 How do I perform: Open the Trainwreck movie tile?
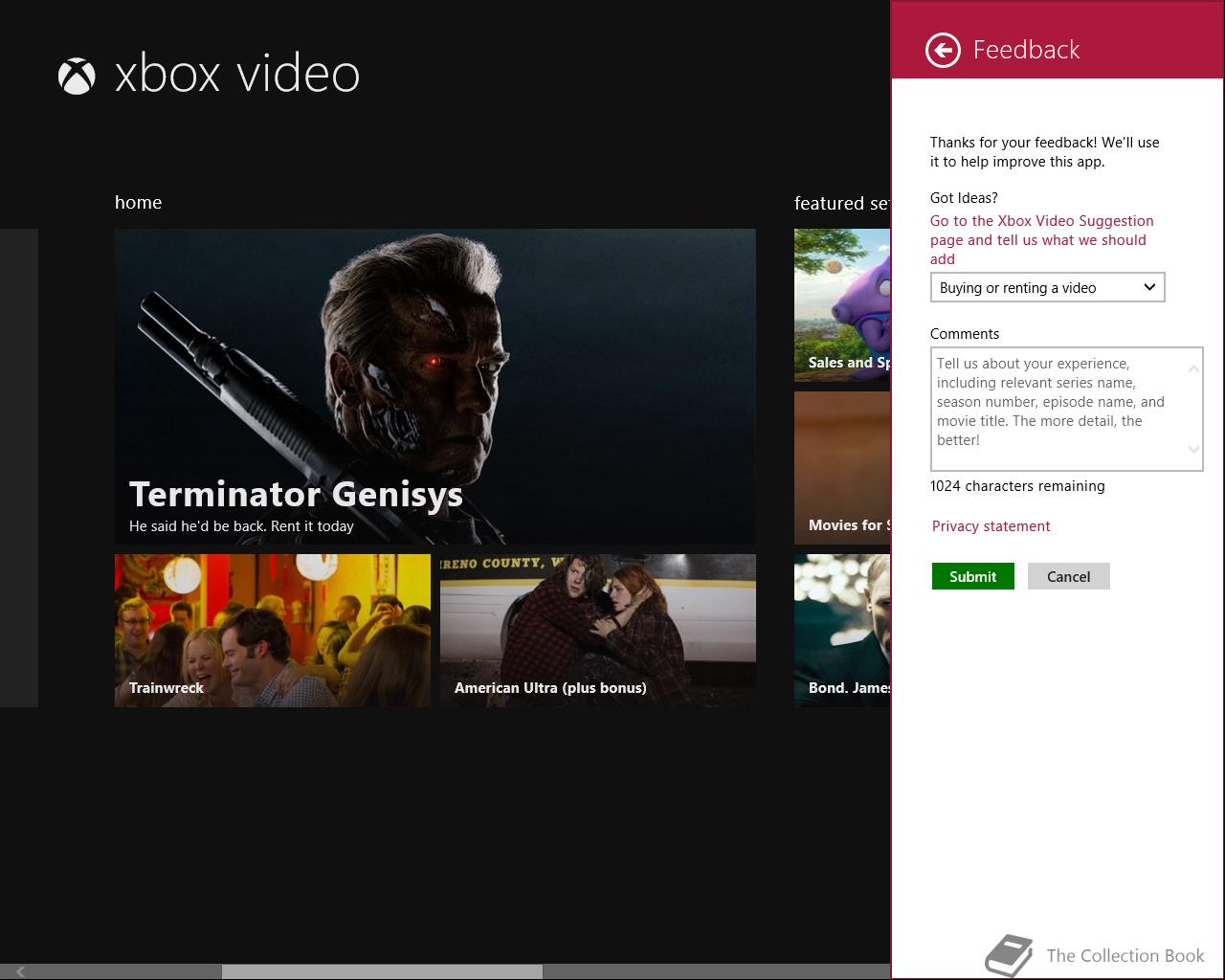pos(273,631)
